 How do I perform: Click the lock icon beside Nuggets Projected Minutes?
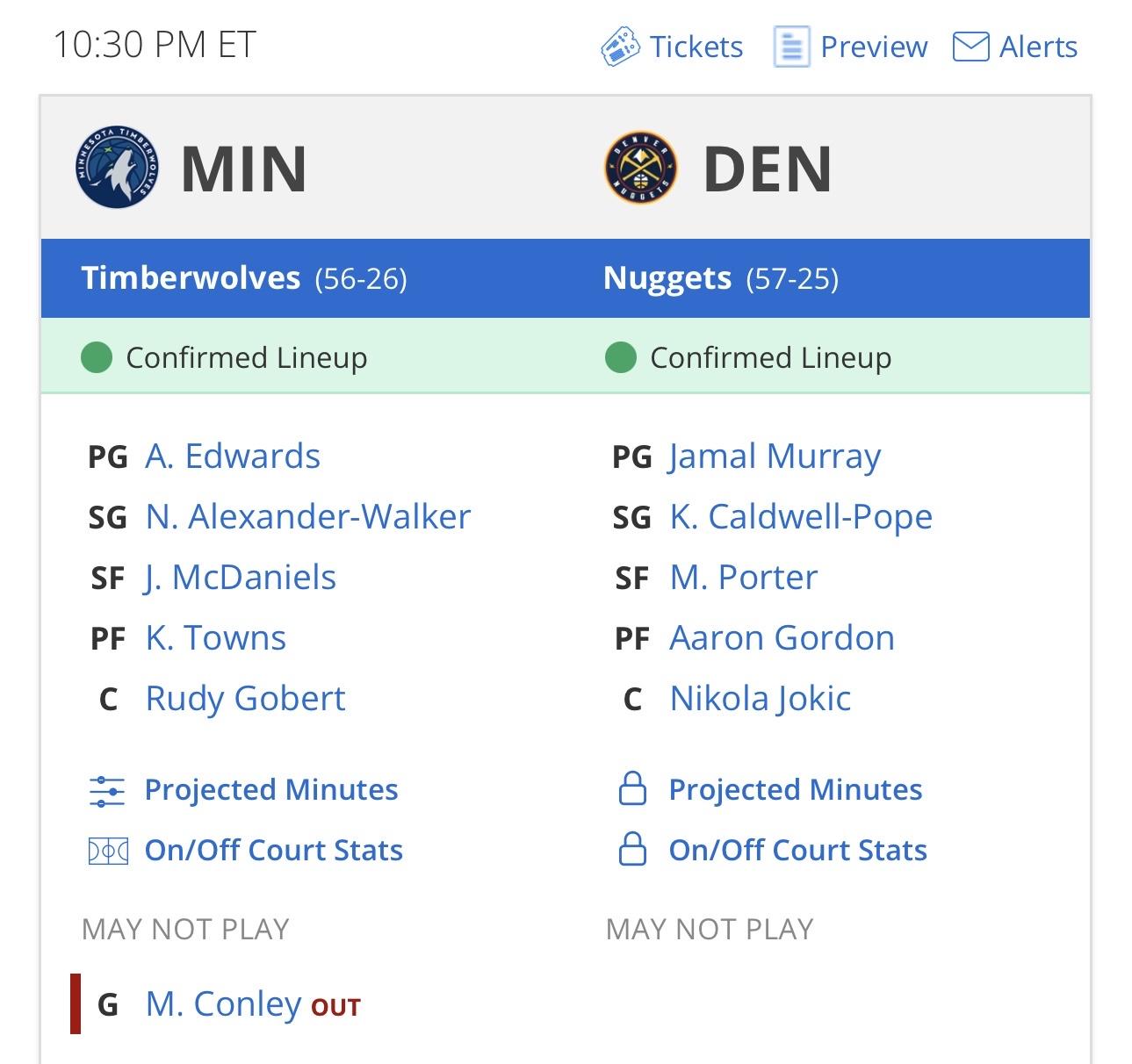[632, 789]
